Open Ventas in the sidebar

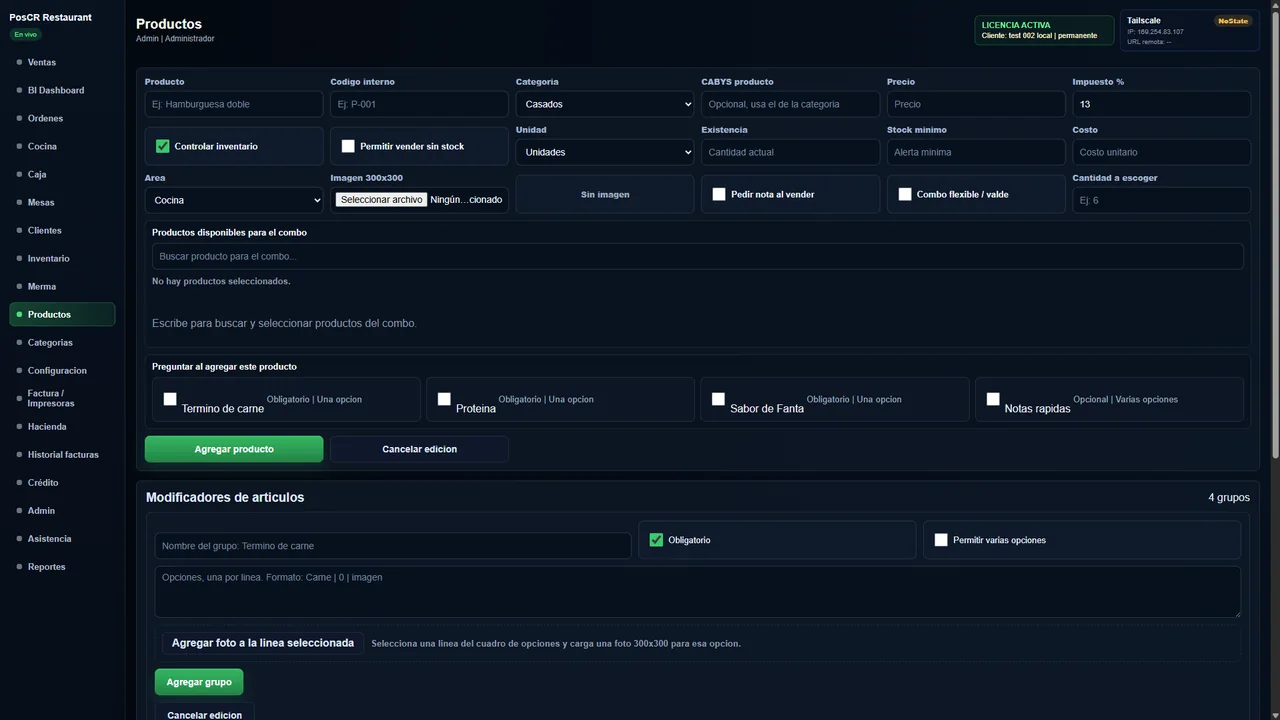coord(62,62)
